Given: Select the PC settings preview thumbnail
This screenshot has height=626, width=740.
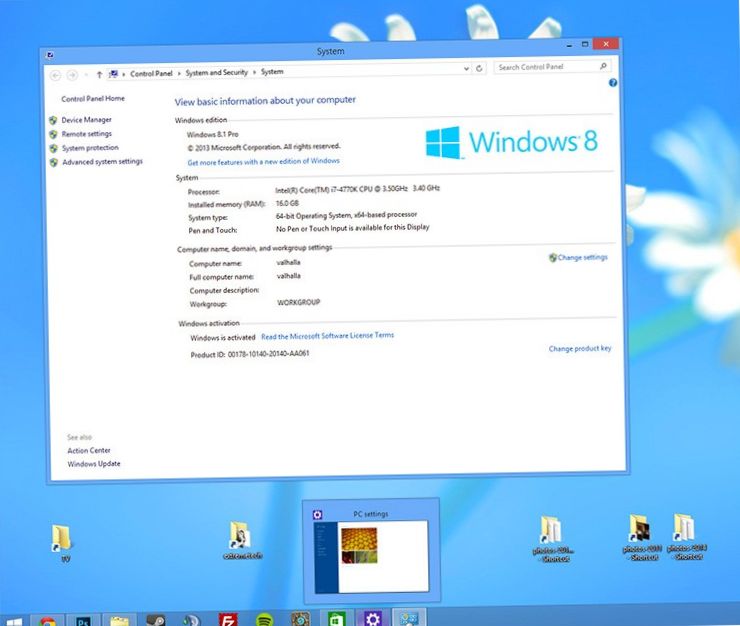Looking at the screenshot, I should (x=371, y=557).
